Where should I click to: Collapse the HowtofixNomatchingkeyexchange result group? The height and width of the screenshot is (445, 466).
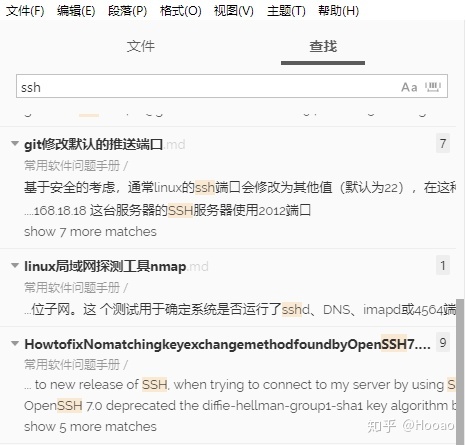tap(15, 343)
